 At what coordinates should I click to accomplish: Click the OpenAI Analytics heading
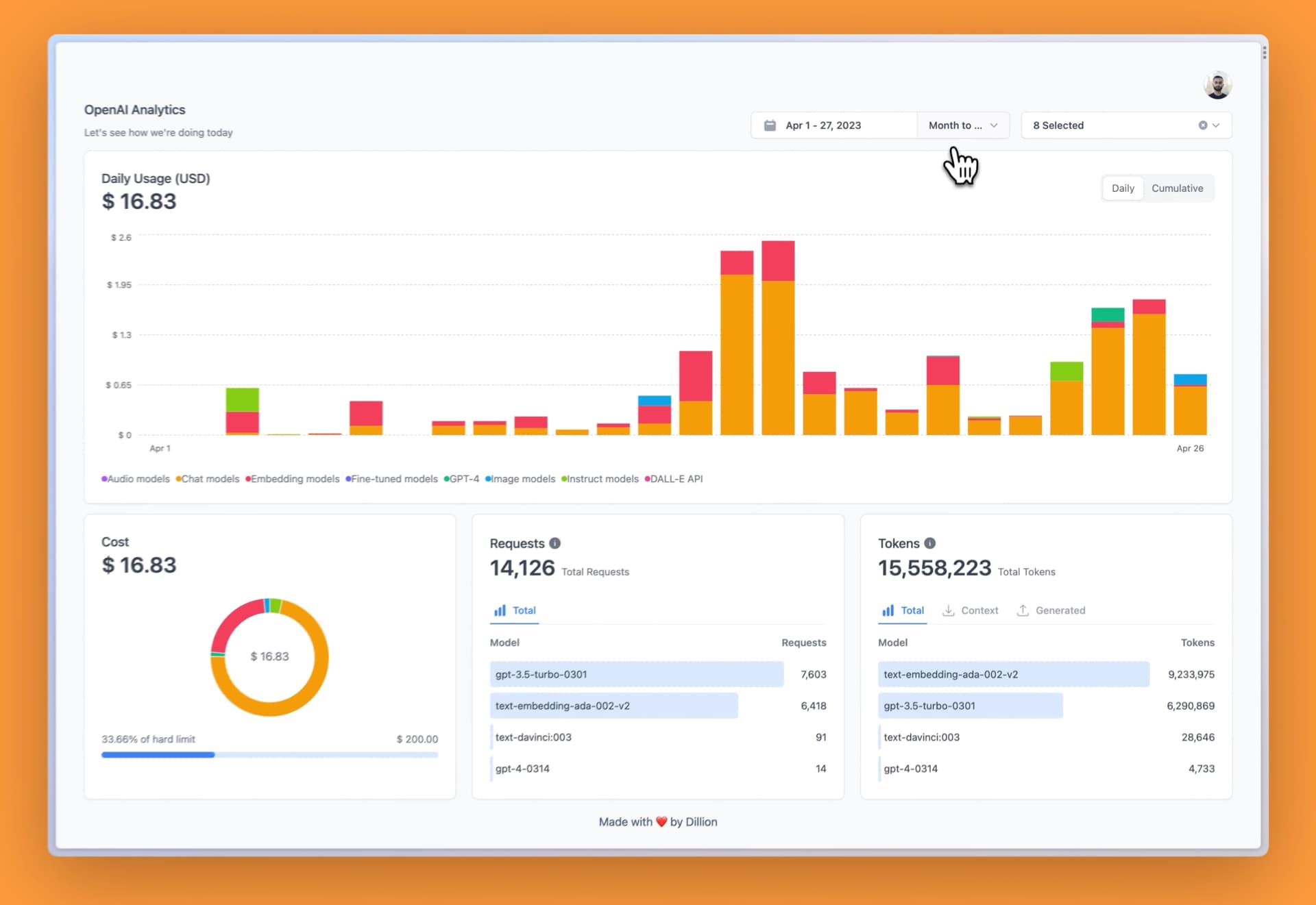(x=134, y=110)
